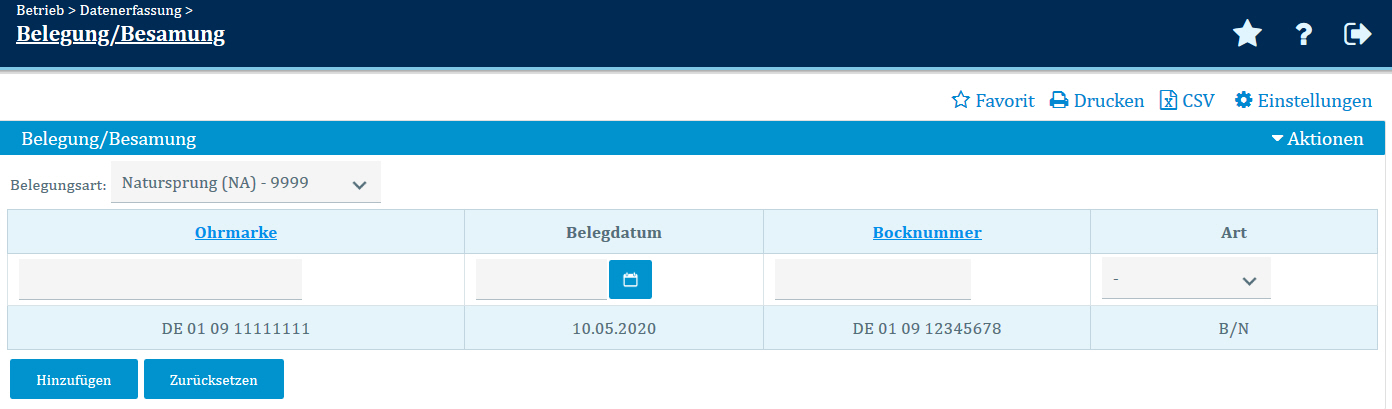Open the Belegungsart dropdown
Screen dimensions: 1392x409
coord(246,184)
